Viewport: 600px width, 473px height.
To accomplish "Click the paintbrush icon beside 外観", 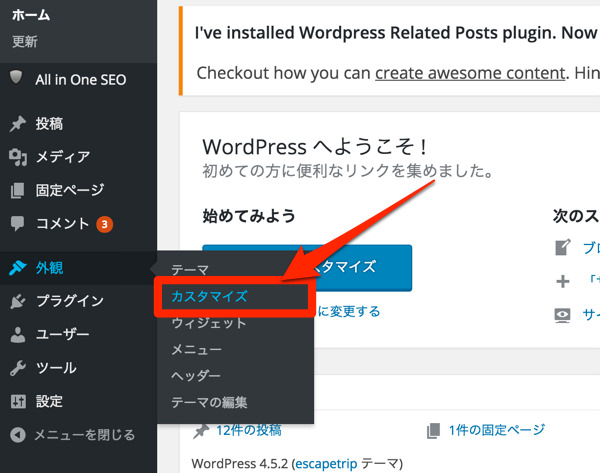I will tap(18, 268).
